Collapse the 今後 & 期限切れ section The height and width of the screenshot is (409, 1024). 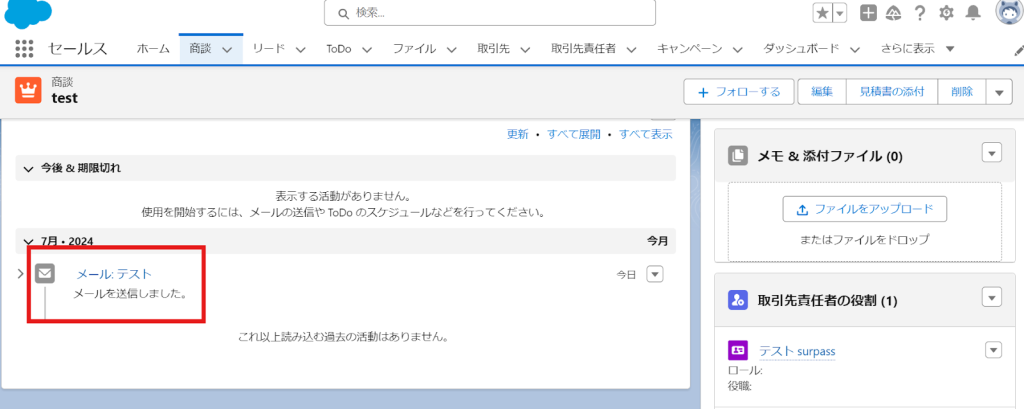[x=28, y=169]
